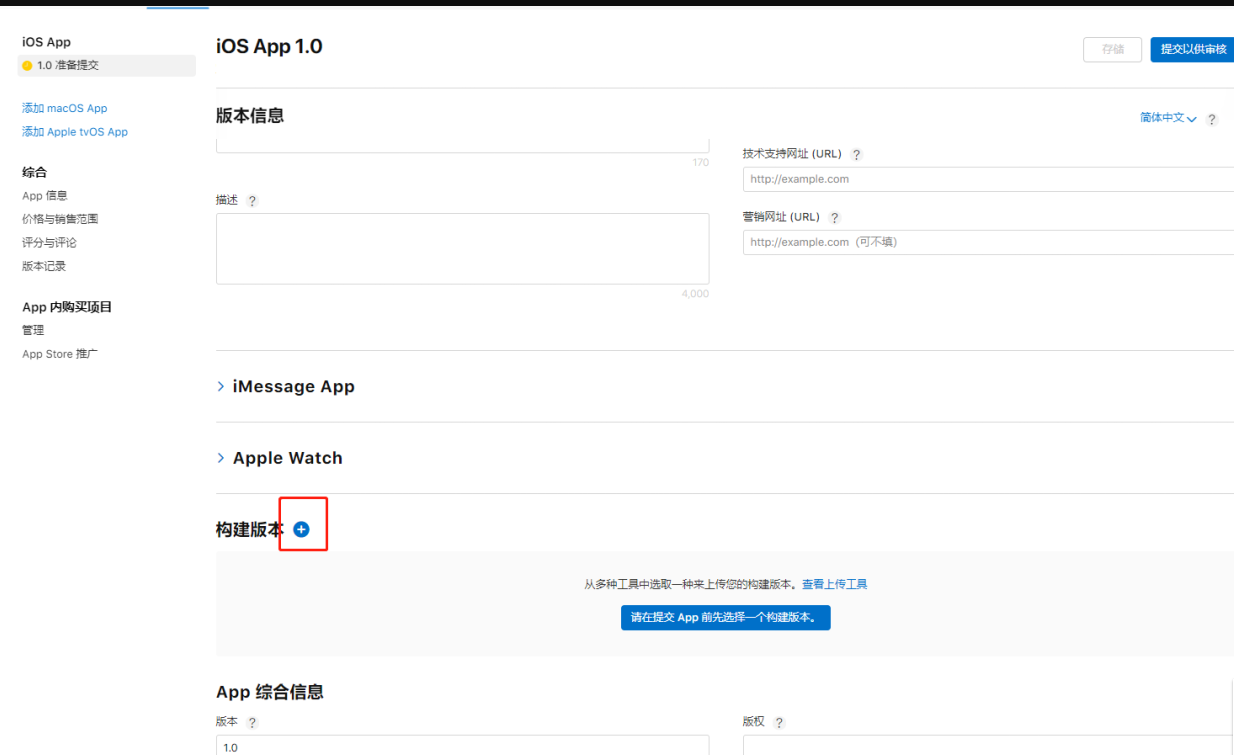The height and width of the screenshot is (755, 1234).
Task: Click the 描述 text area
Action: click(x=462, y=249)
